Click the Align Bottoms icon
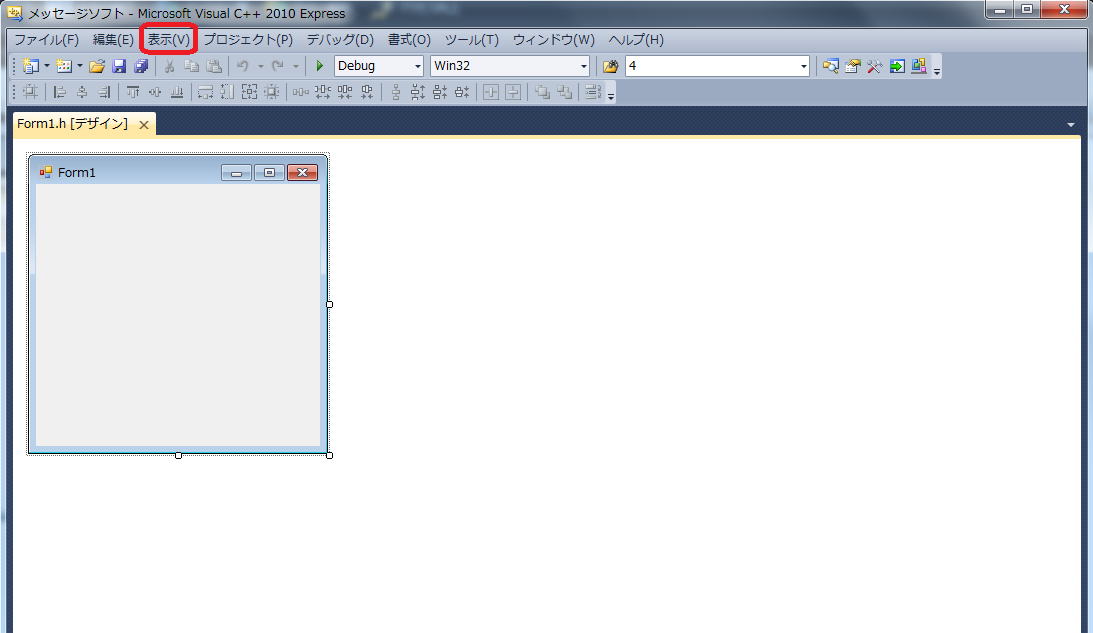This screenshot has width=1093, height=633. [177, 92]
